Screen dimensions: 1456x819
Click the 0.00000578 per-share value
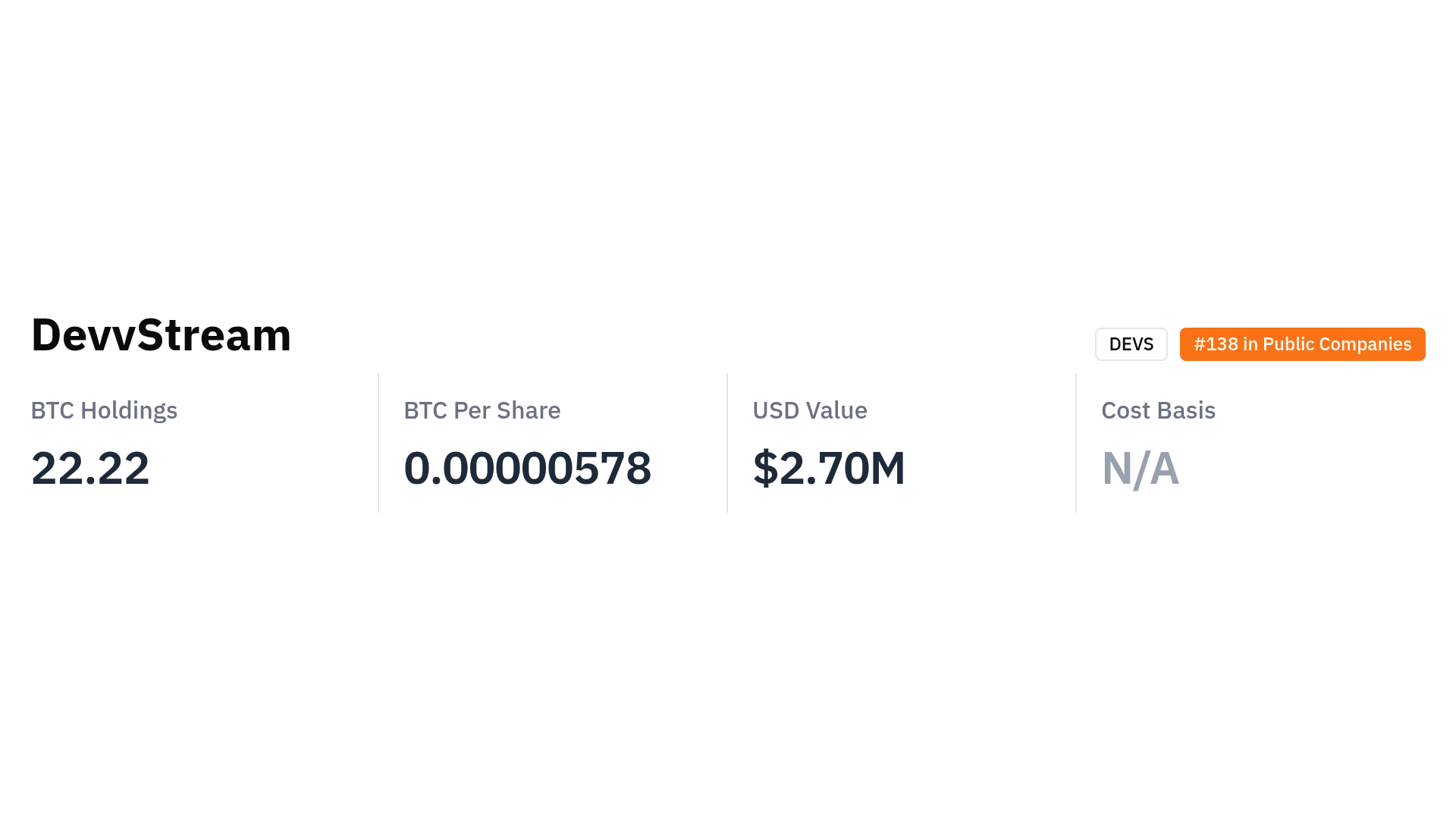[x=527, y=468]
